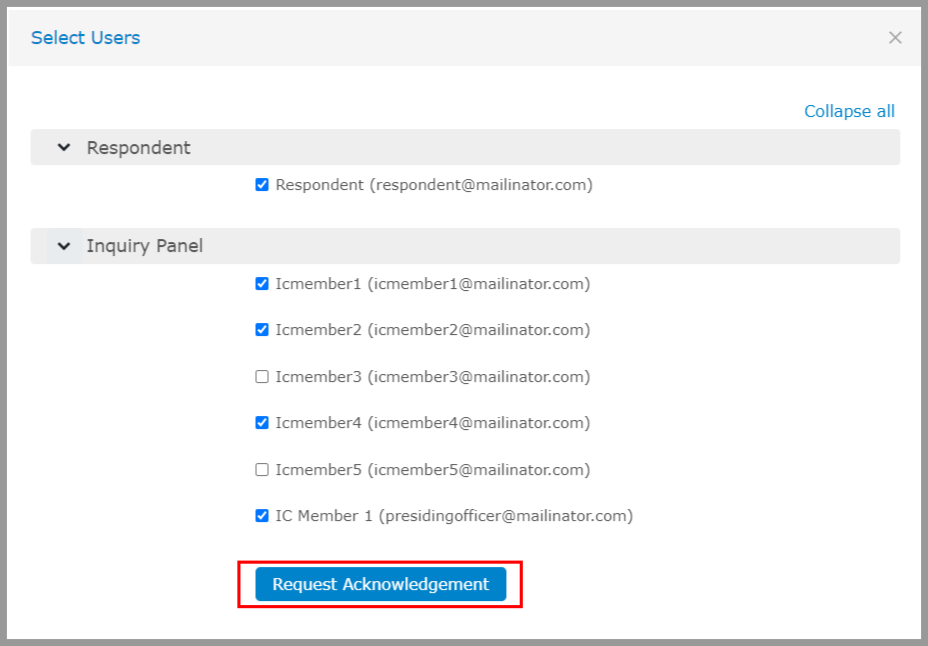This screenshot has height=646, width=928.
Task: Deselect the Icmember2 checkbox
Action: pyautogui.click(x=262, y=330)
